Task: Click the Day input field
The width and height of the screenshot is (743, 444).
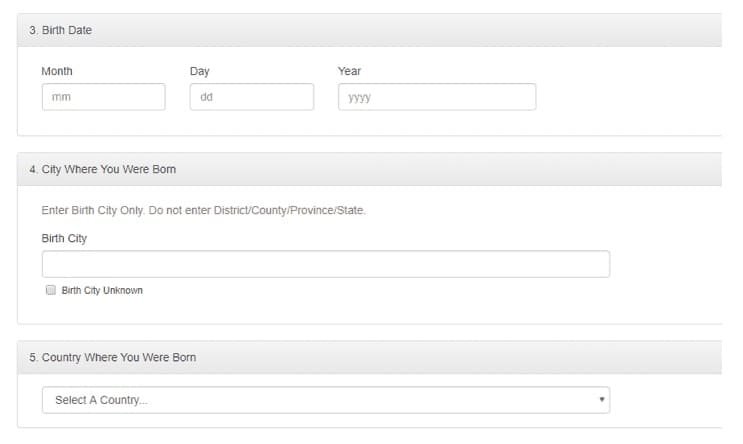Action: (251, 97)
